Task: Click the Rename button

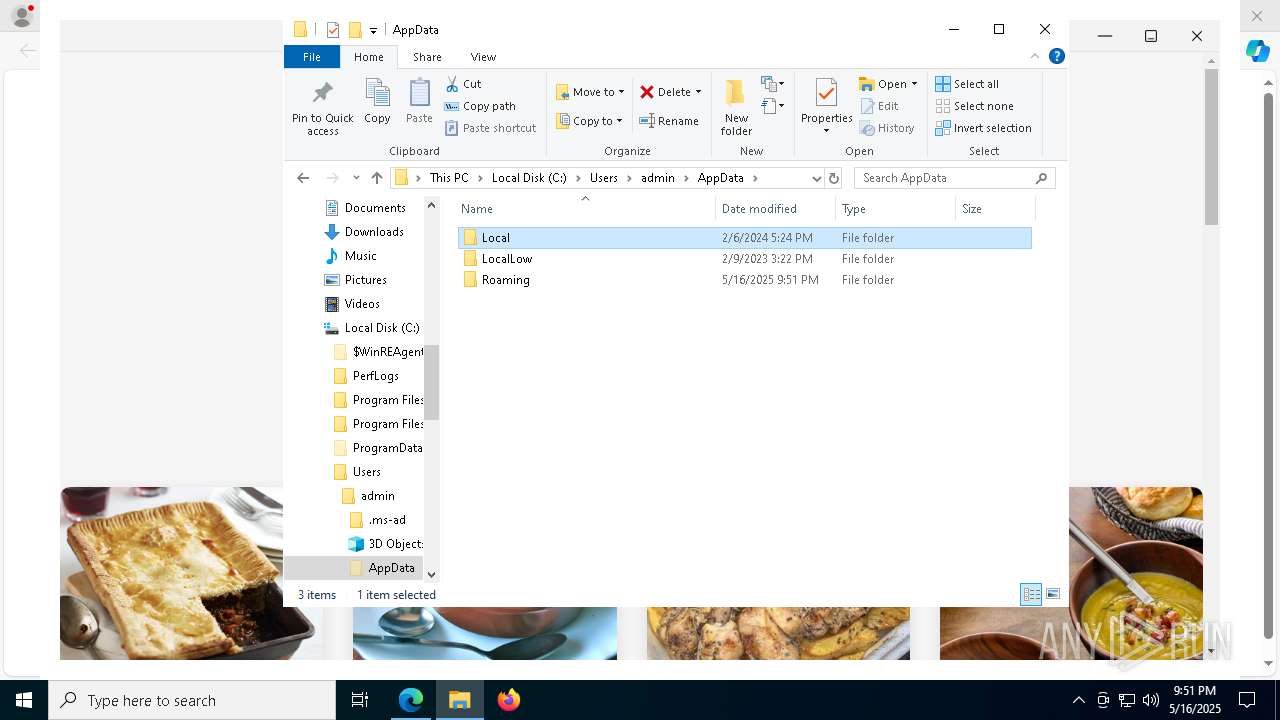Action: tap(669, 121)
